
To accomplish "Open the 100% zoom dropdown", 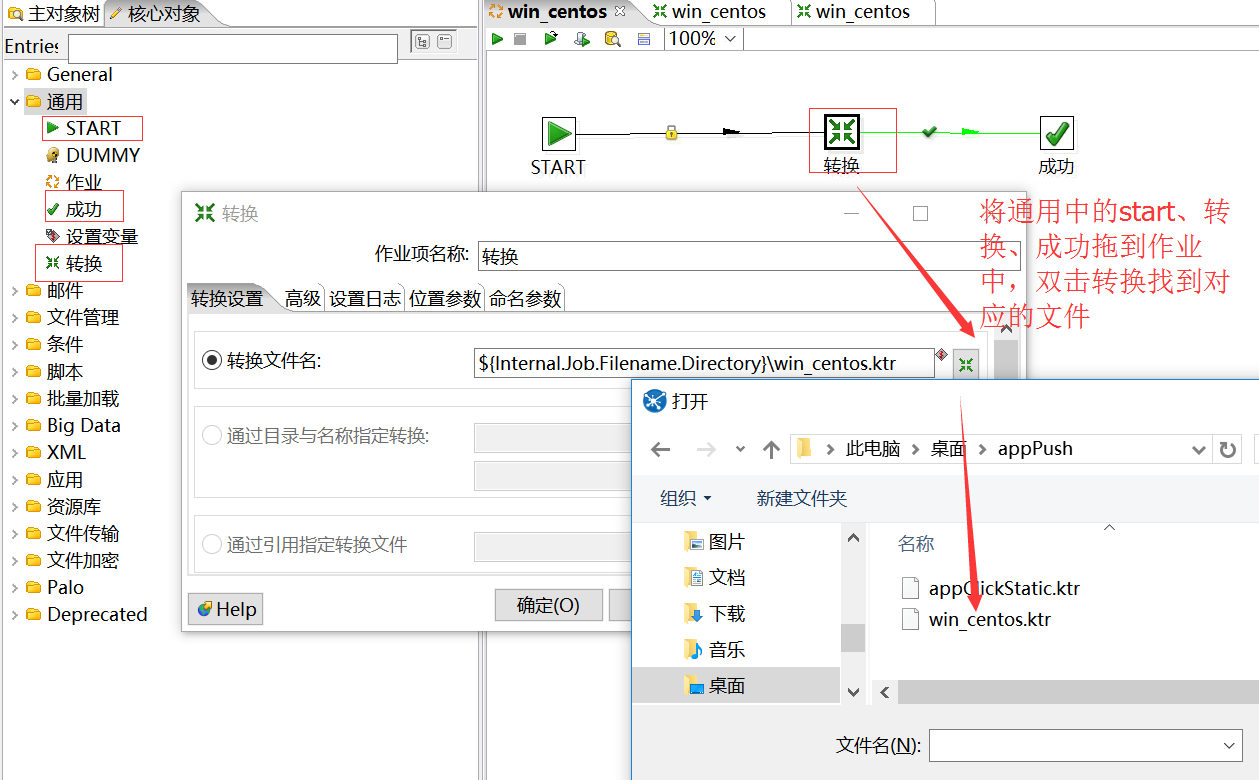I will [x=729, y=39].
